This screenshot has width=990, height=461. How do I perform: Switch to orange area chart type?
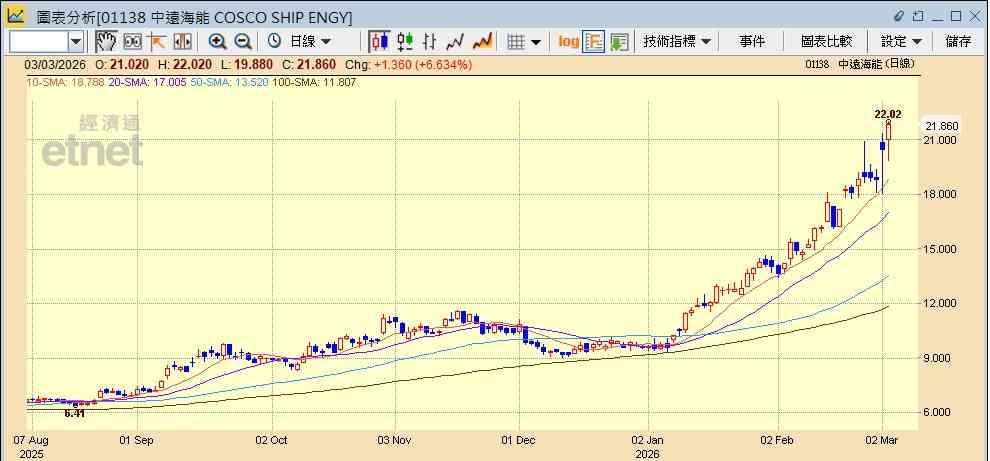click(482, 42)
